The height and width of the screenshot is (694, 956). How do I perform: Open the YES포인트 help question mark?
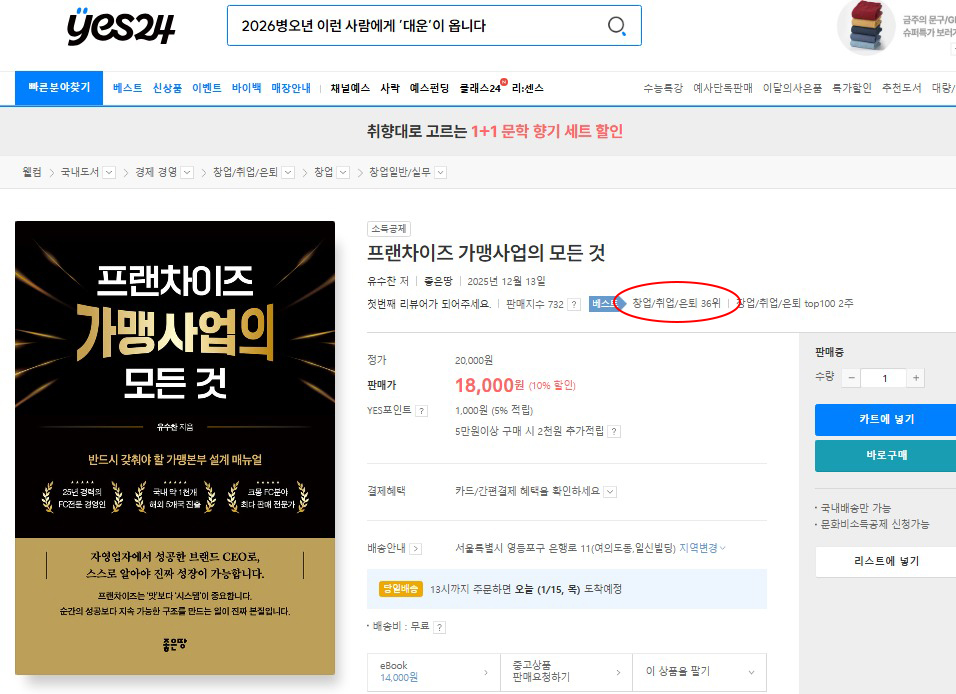(422, 410)
